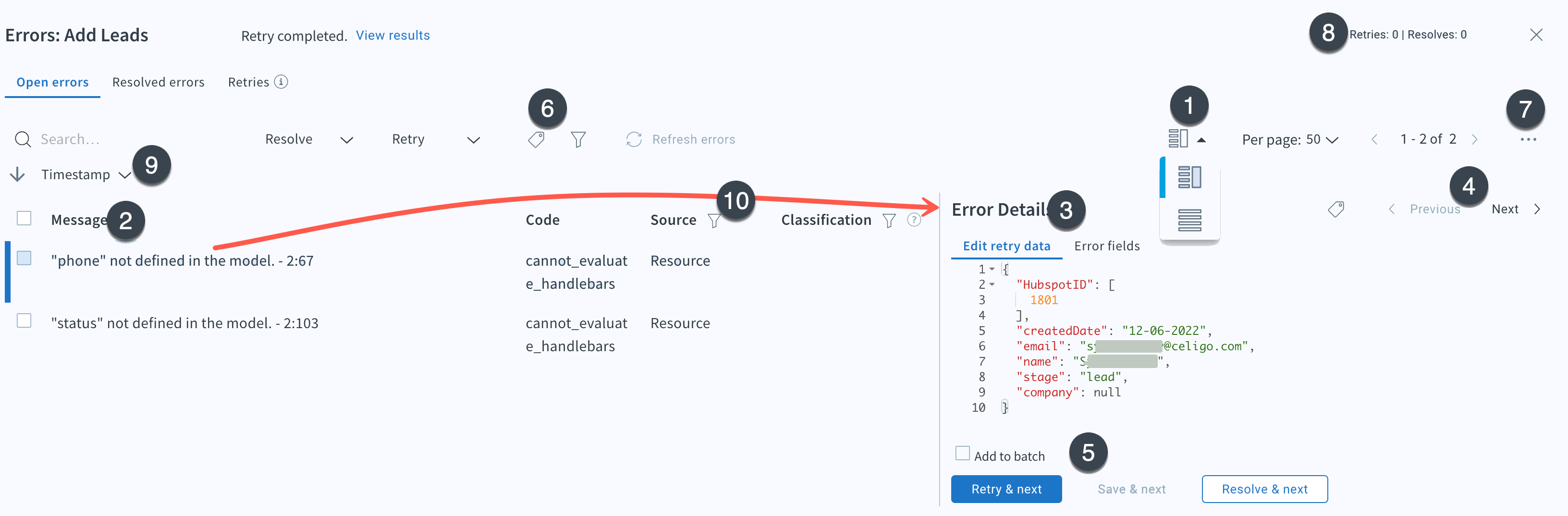Switch to Open errors tab

[x=52, y=82]
